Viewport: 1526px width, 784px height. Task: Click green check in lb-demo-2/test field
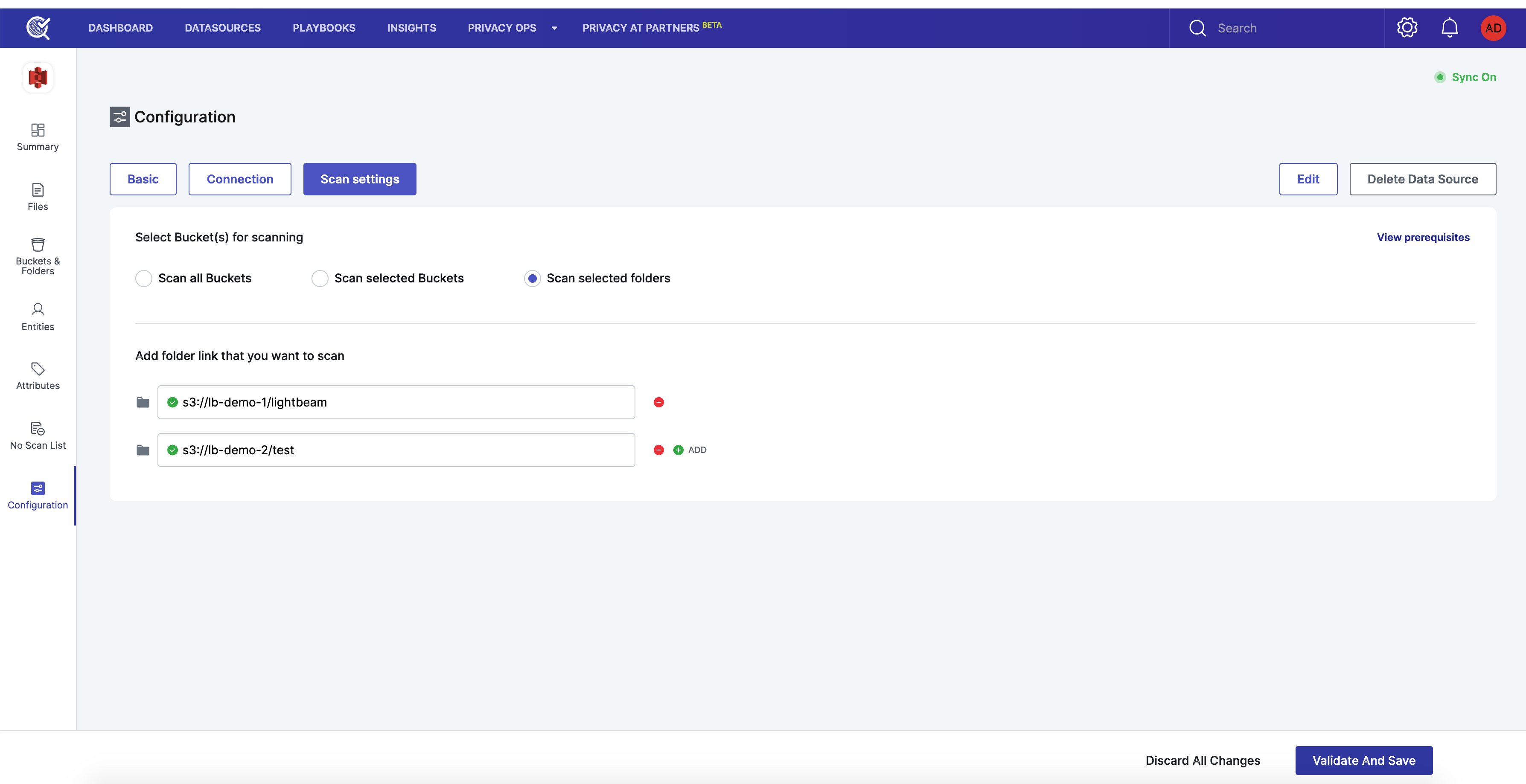pyautogui.click(x=172, y=450)
